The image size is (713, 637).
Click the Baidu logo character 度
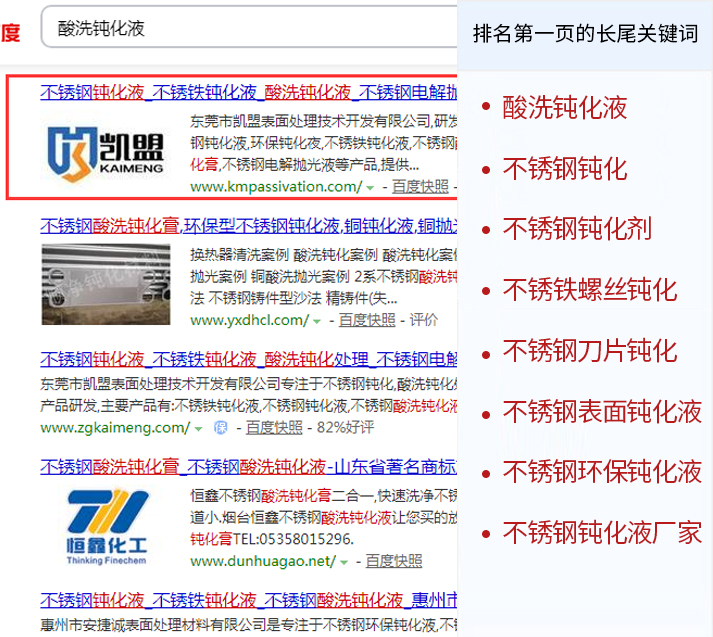tap(10, 33)
